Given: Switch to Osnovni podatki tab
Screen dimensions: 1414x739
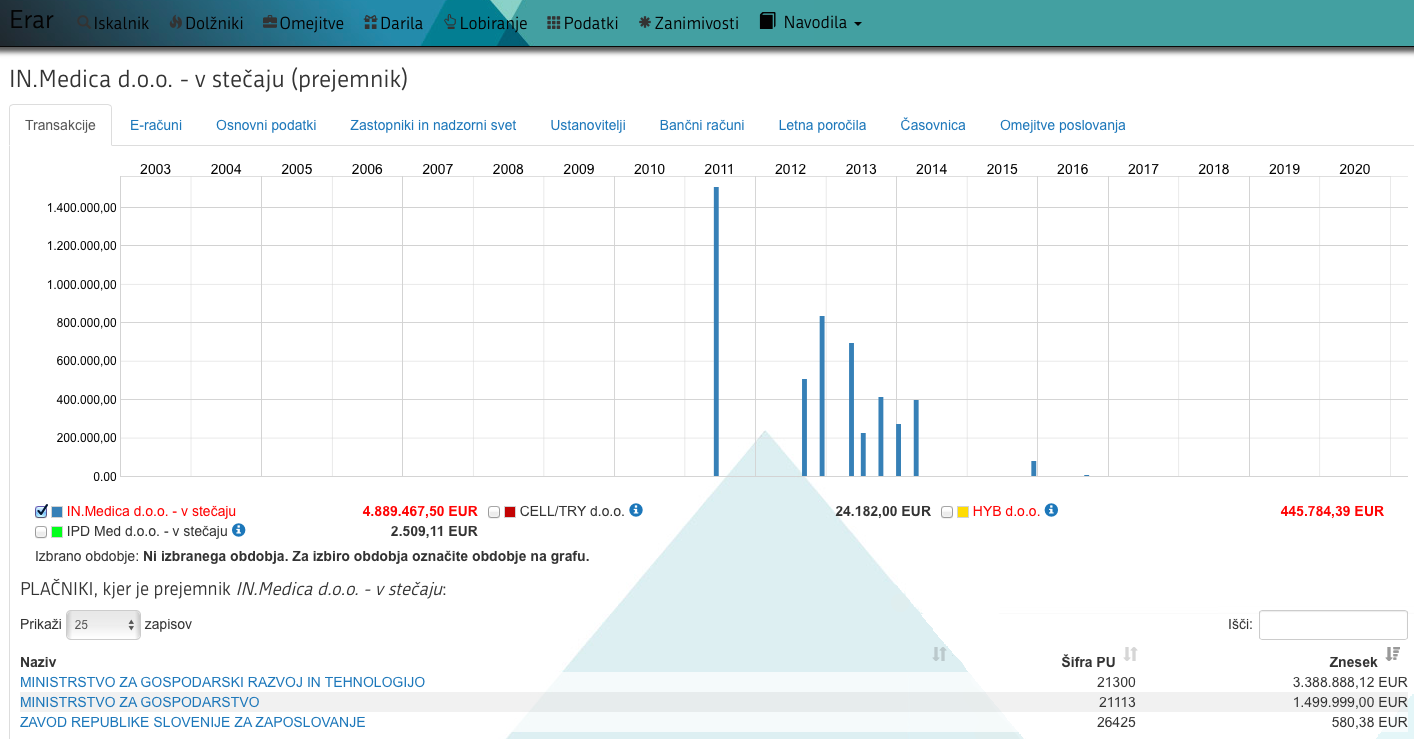Looking at the screenshot, I should tap(266, 125).
